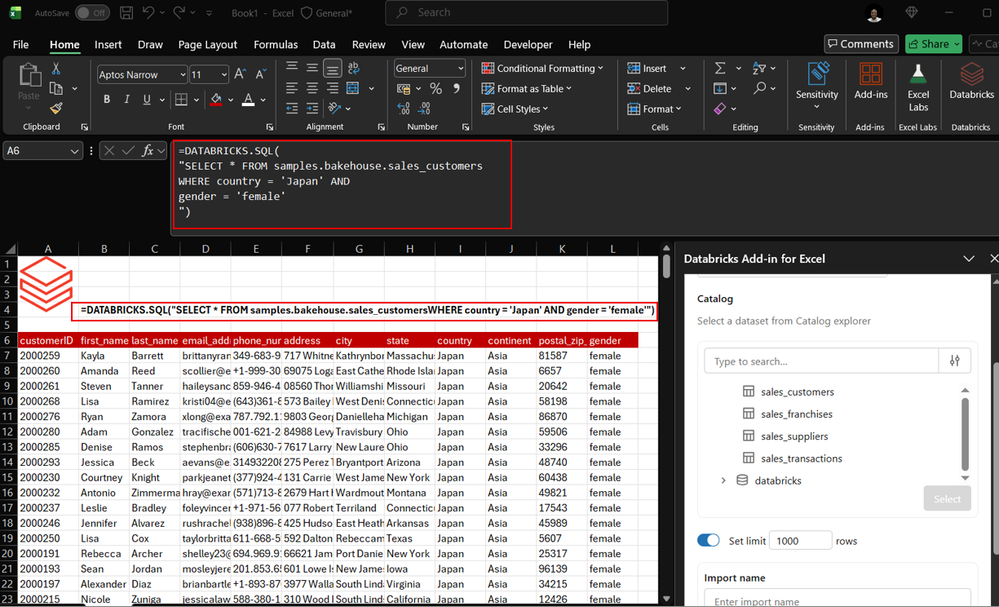Expand the databricks catalog tree node
The height and width of the screenshot is (607, 999).
click(723, 480)
